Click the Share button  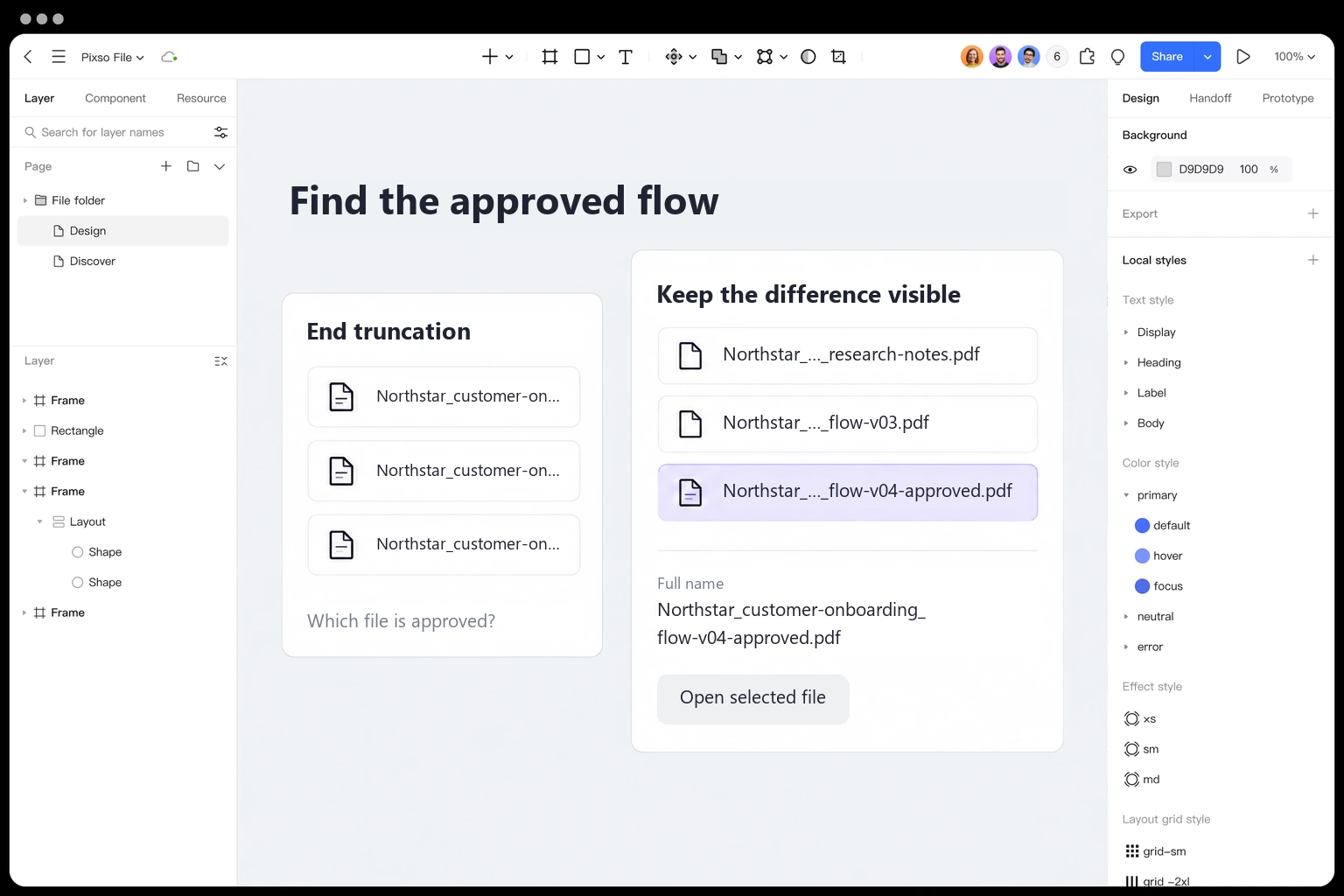tap(1167, 57)
